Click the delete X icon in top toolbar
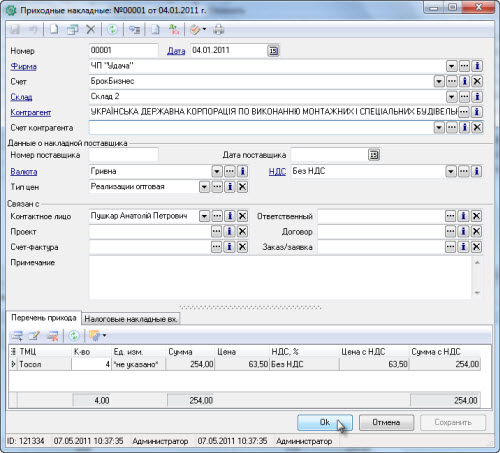This screenshot has height=453, width=500. click(91, 30)
